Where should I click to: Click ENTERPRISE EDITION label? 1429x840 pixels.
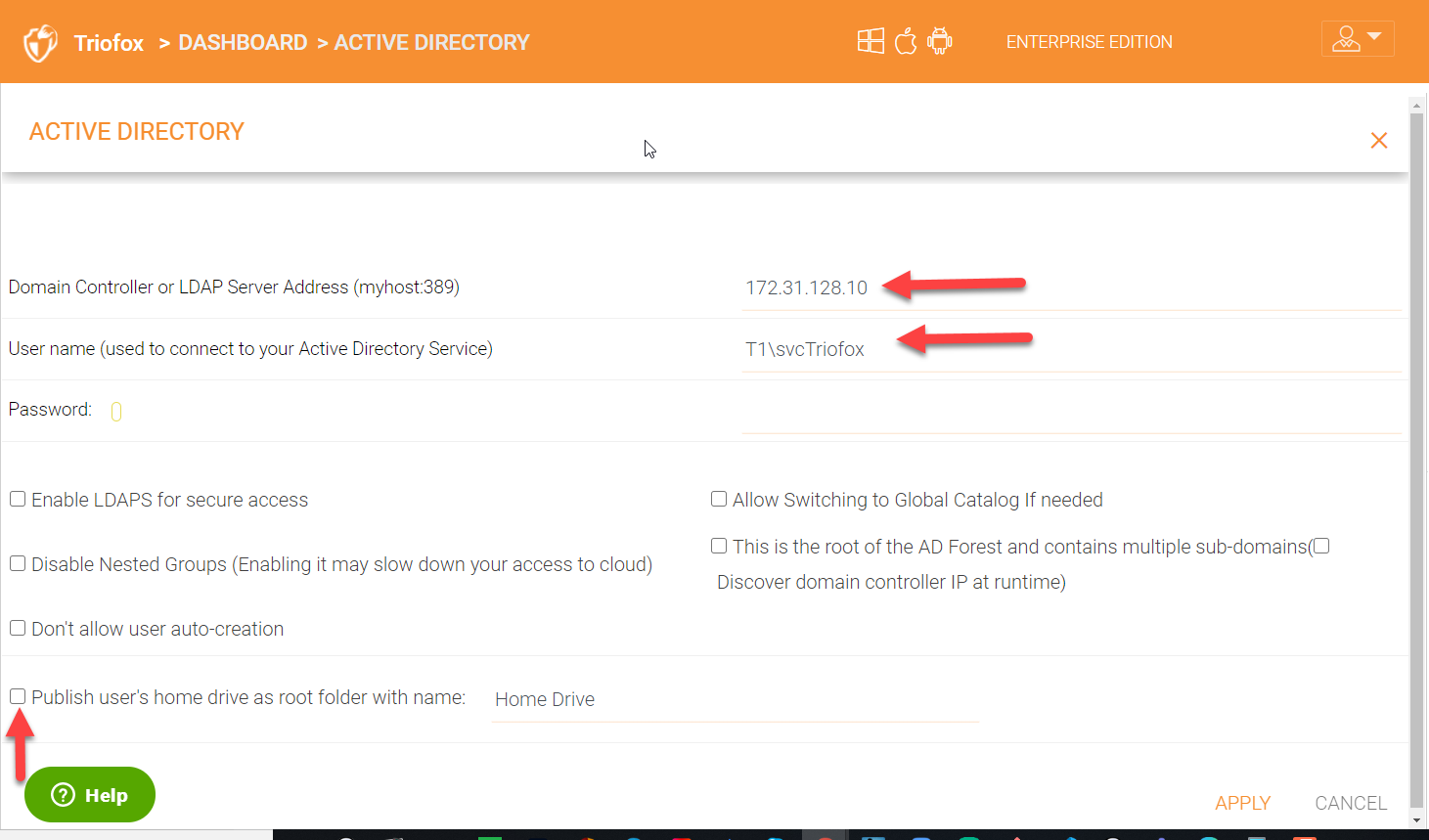point(1089,42)
